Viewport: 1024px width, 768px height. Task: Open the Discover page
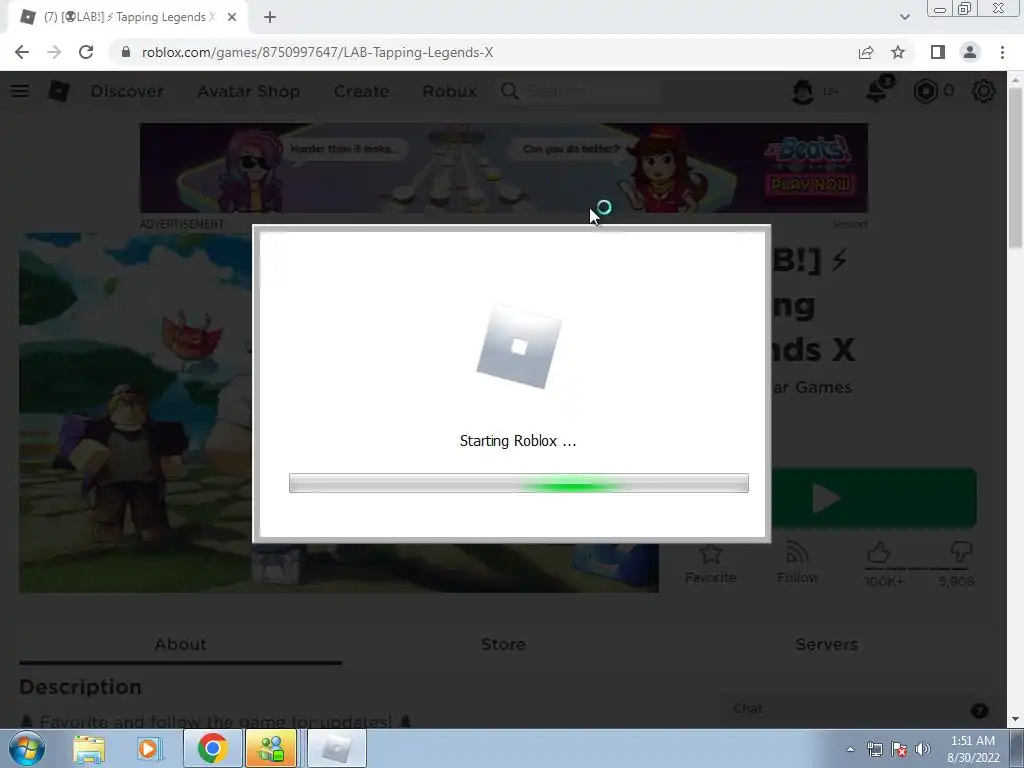pos(127,91)
